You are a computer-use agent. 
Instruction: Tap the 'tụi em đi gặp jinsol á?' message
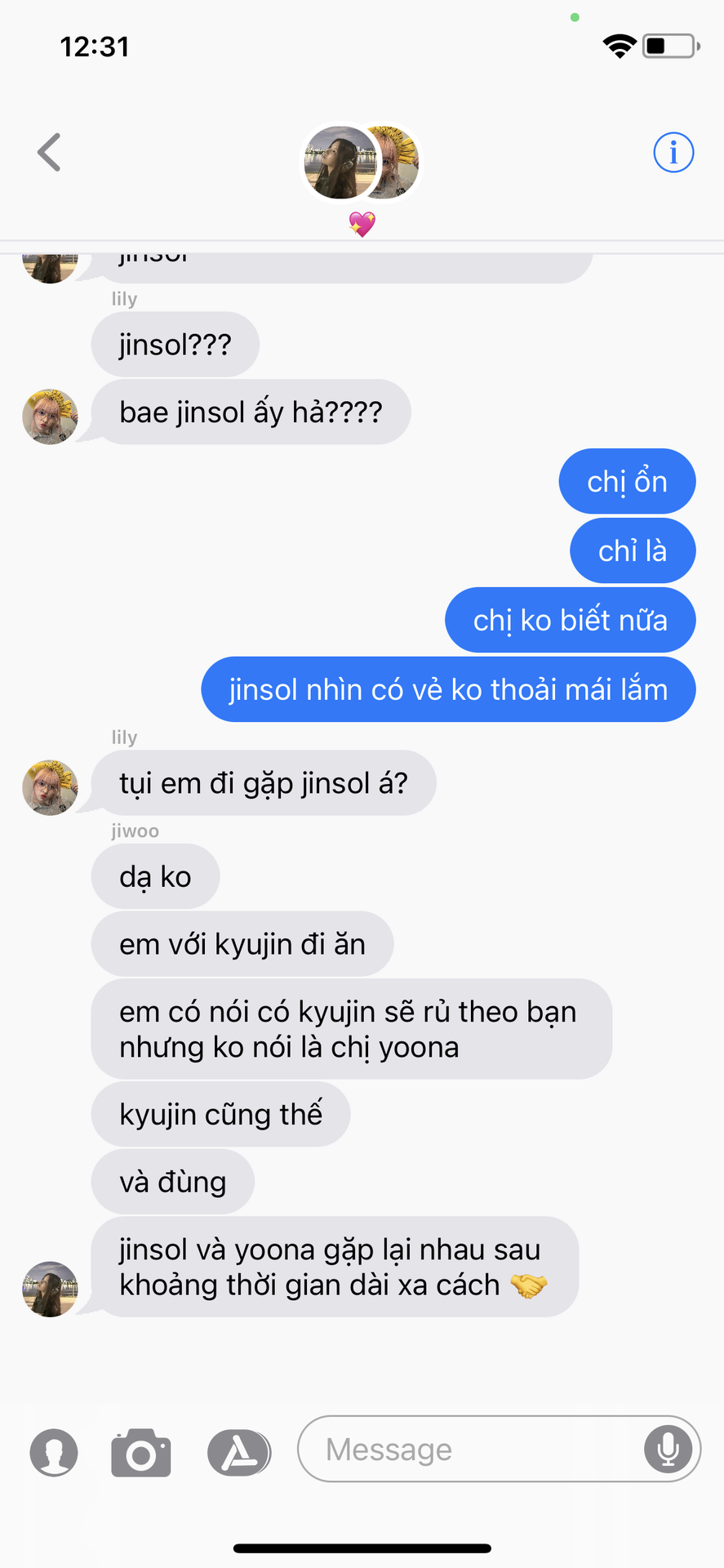pos(264,782)
